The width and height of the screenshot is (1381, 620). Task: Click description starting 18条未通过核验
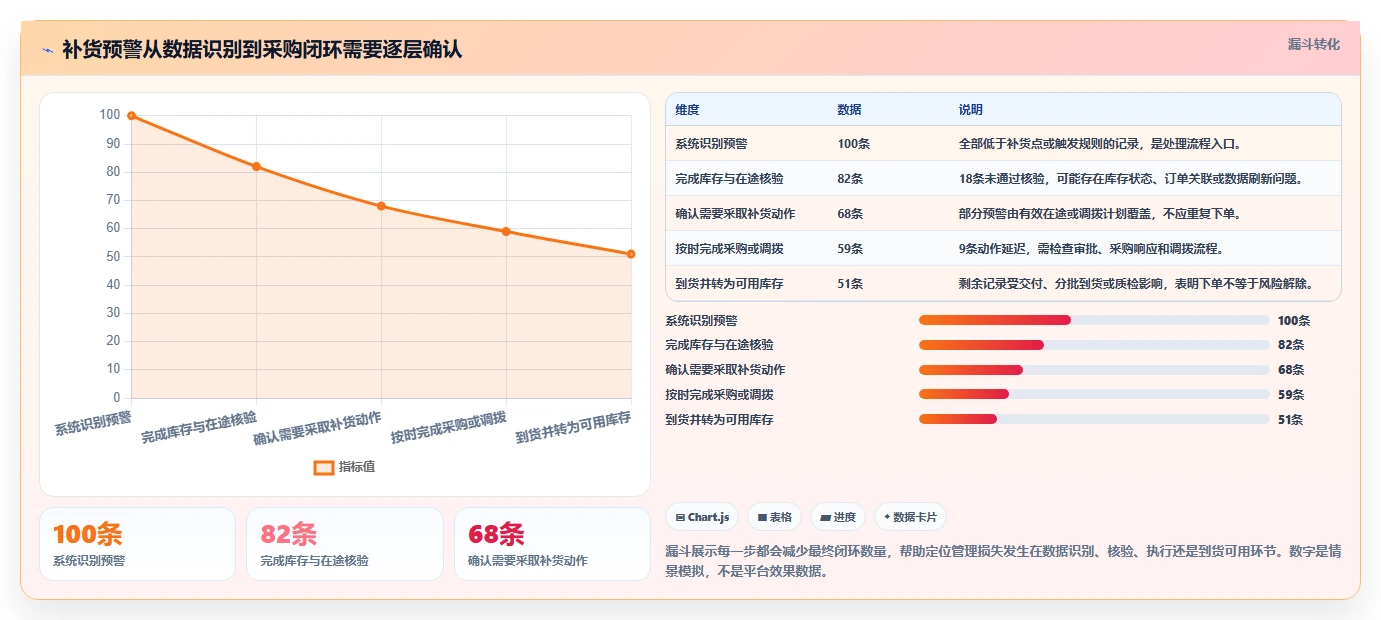pyautogui.click(x=1132, y=179)
